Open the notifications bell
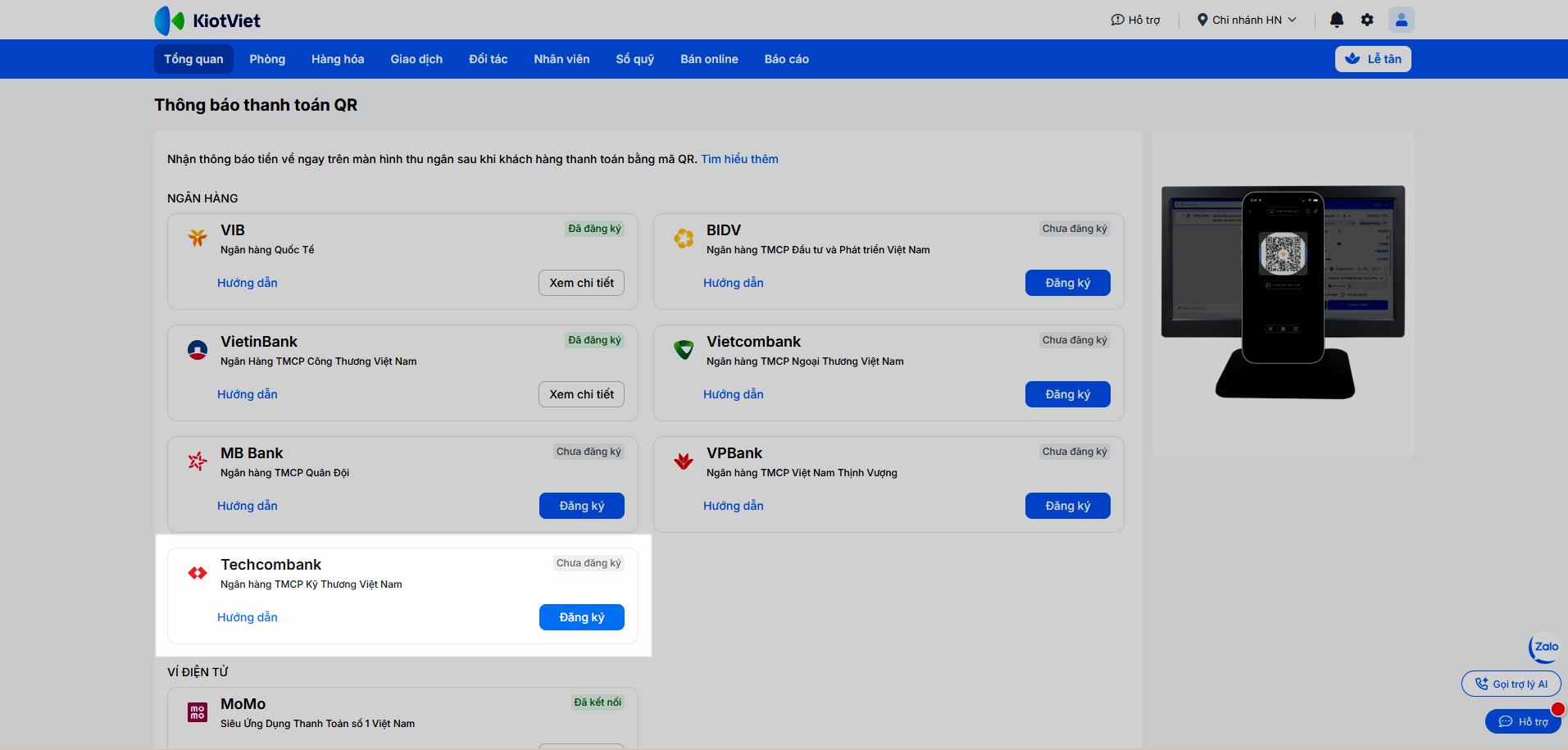Screen dimensions: 1568x750 [1336, 20]
